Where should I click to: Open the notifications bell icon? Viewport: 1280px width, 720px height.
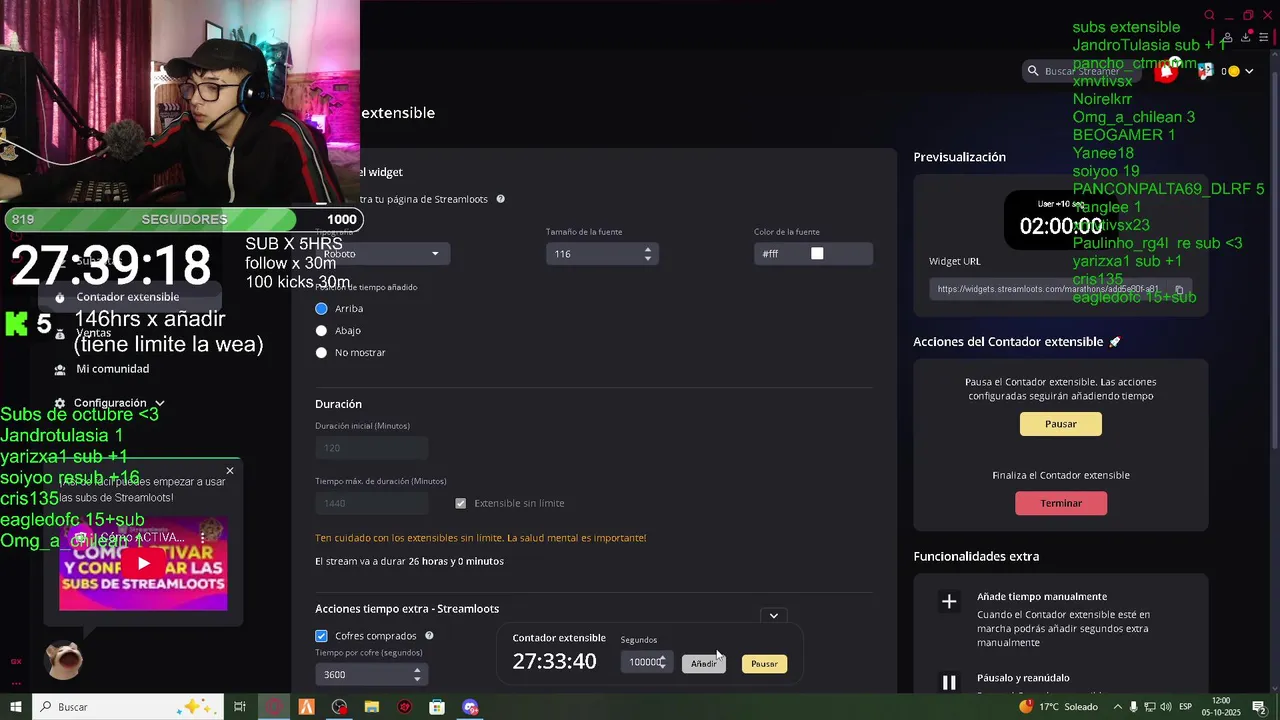(1166, 71)
